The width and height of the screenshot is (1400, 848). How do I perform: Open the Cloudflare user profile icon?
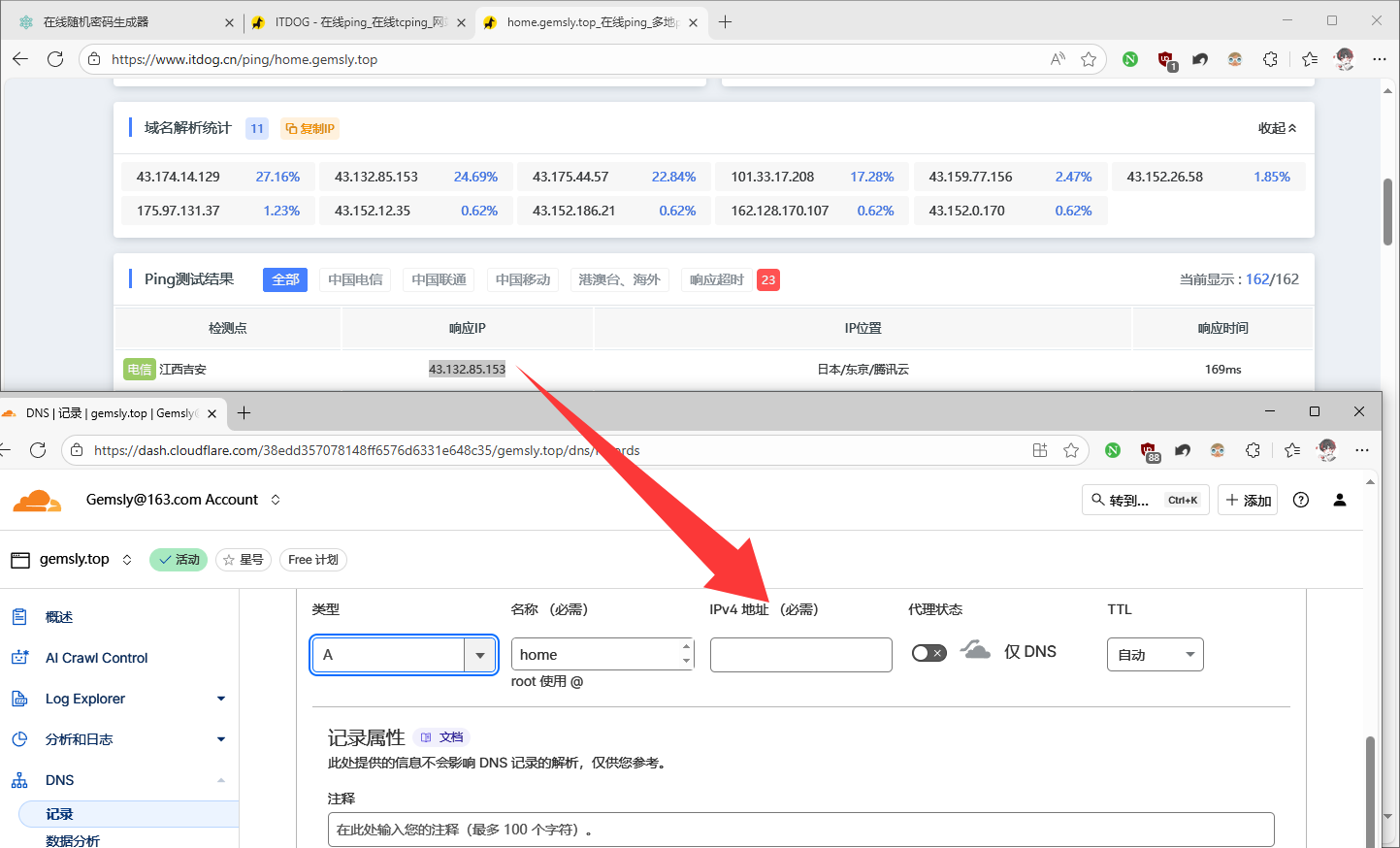click(x=1340, y=500)
